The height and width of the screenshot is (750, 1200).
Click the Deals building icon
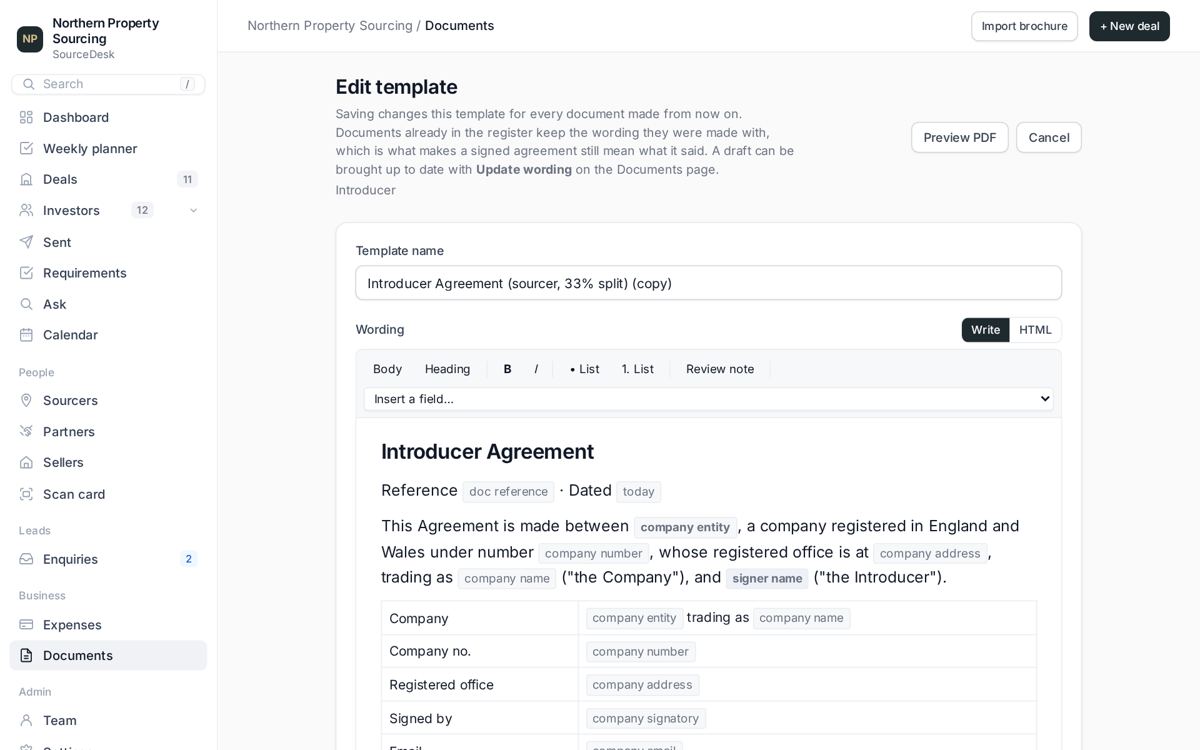pyautogui.click(x=27, y=179)
